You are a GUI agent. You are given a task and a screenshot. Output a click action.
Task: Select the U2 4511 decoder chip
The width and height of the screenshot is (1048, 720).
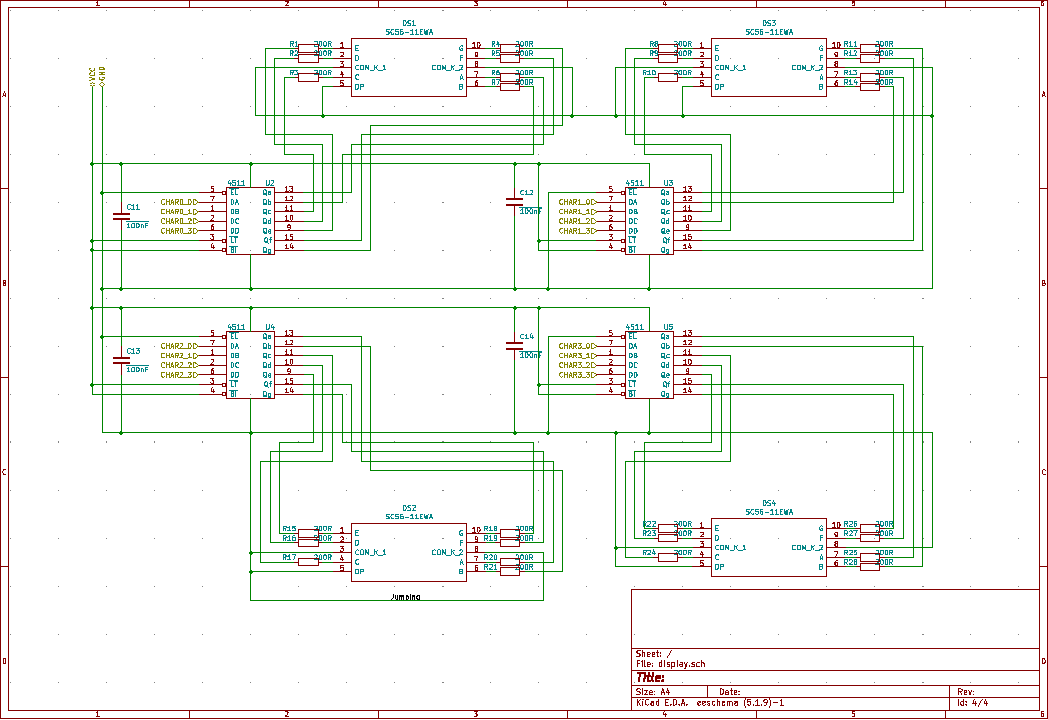(x=254, y=221)
